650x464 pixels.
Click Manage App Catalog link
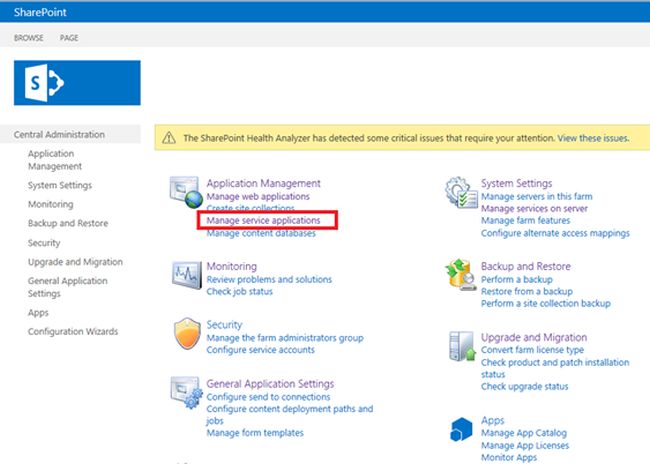[x=524, y=433]
